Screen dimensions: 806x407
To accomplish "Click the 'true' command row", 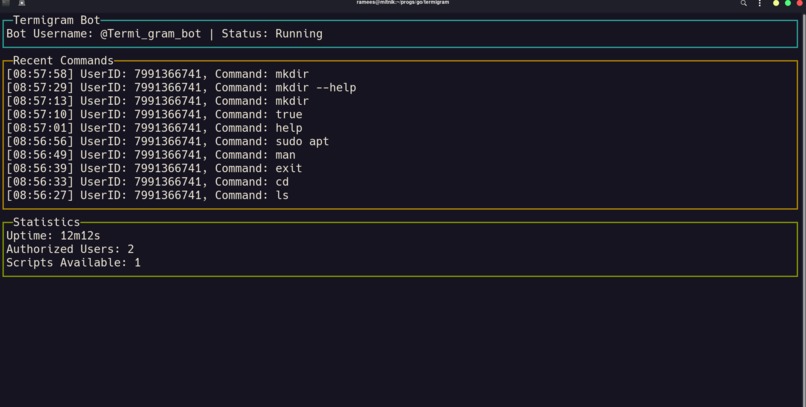I will pyautogui.click(x=154, y=114).
